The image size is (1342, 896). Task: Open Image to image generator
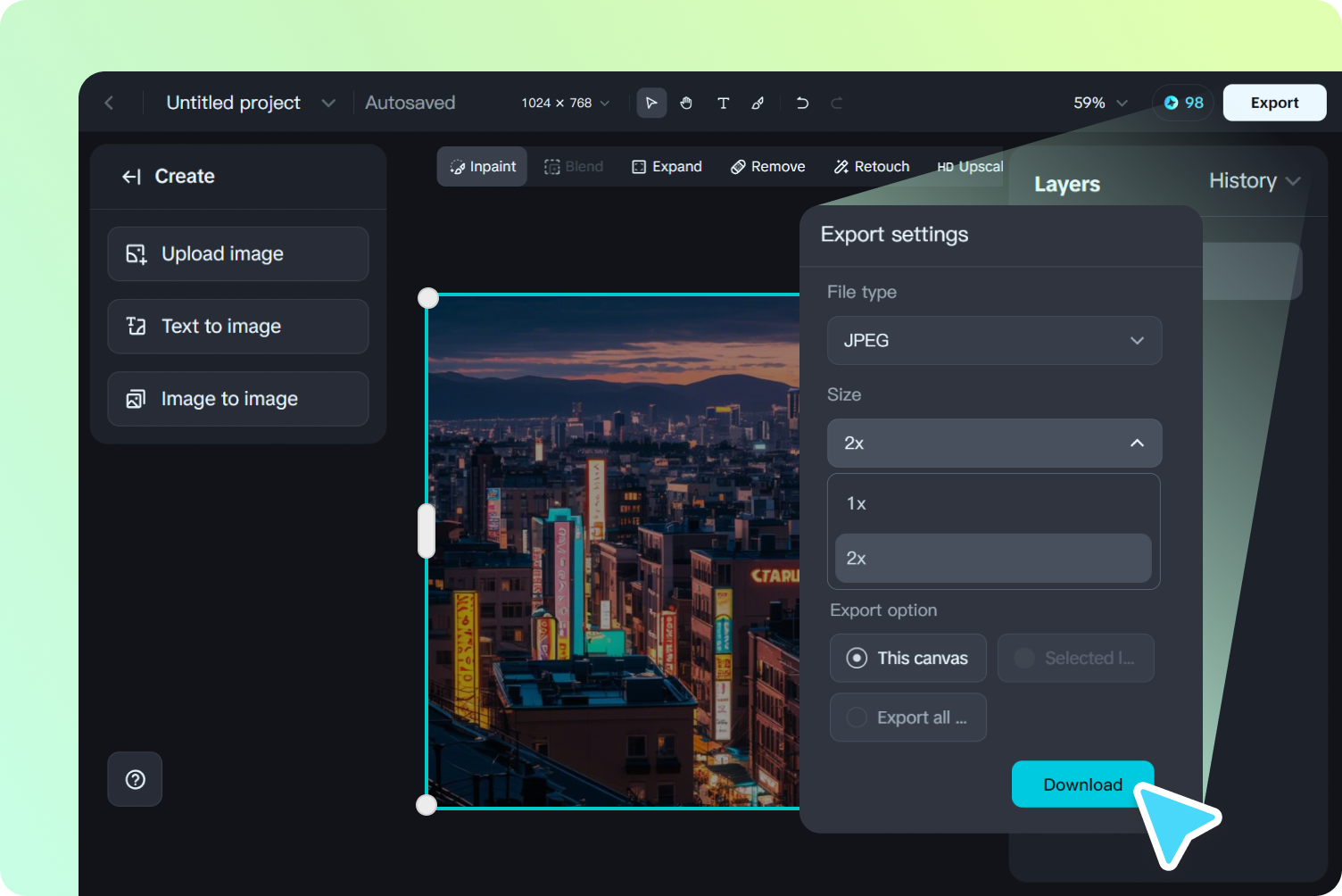pyautogui.click(x=237, y=399)
